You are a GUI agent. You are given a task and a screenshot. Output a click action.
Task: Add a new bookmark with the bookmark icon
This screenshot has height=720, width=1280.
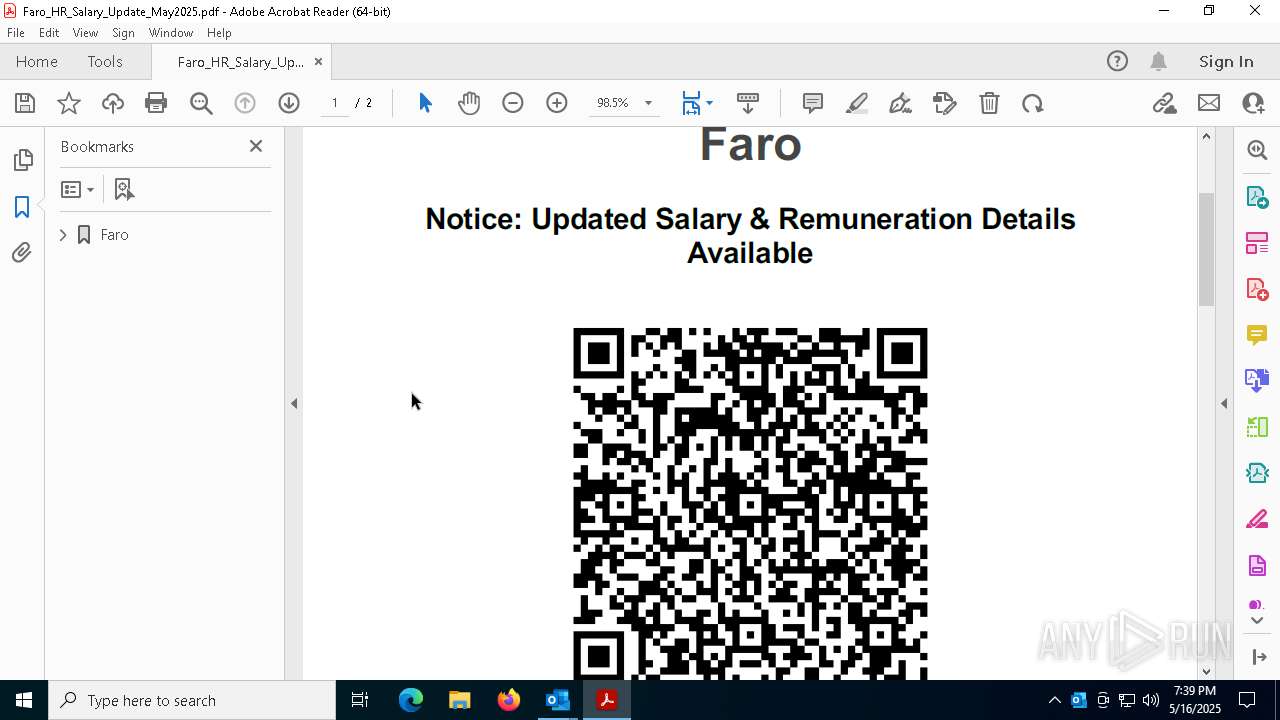pos(124,189)
